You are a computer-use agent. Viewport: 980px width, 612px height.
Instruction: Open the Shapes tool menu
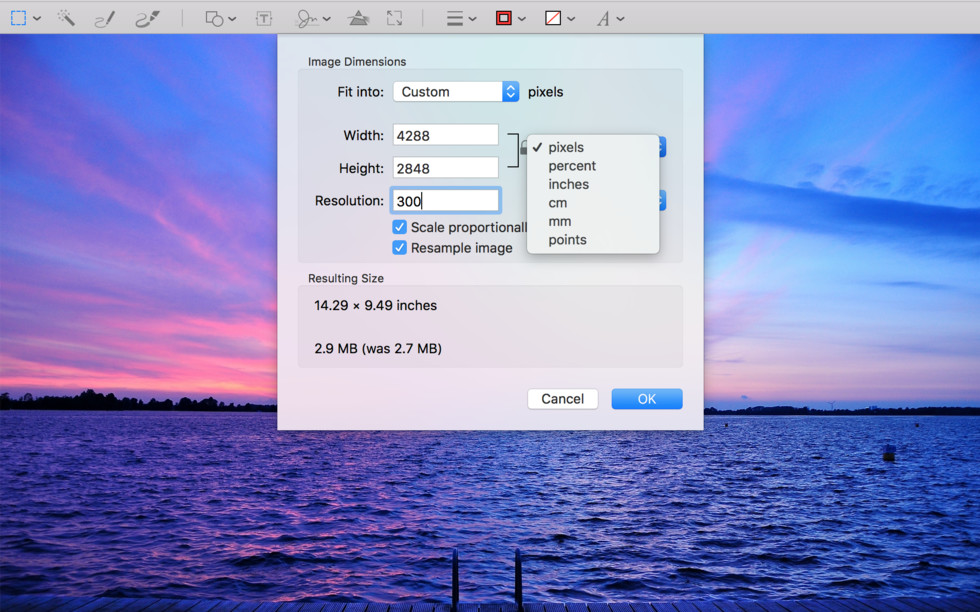[x=220, y=18]
